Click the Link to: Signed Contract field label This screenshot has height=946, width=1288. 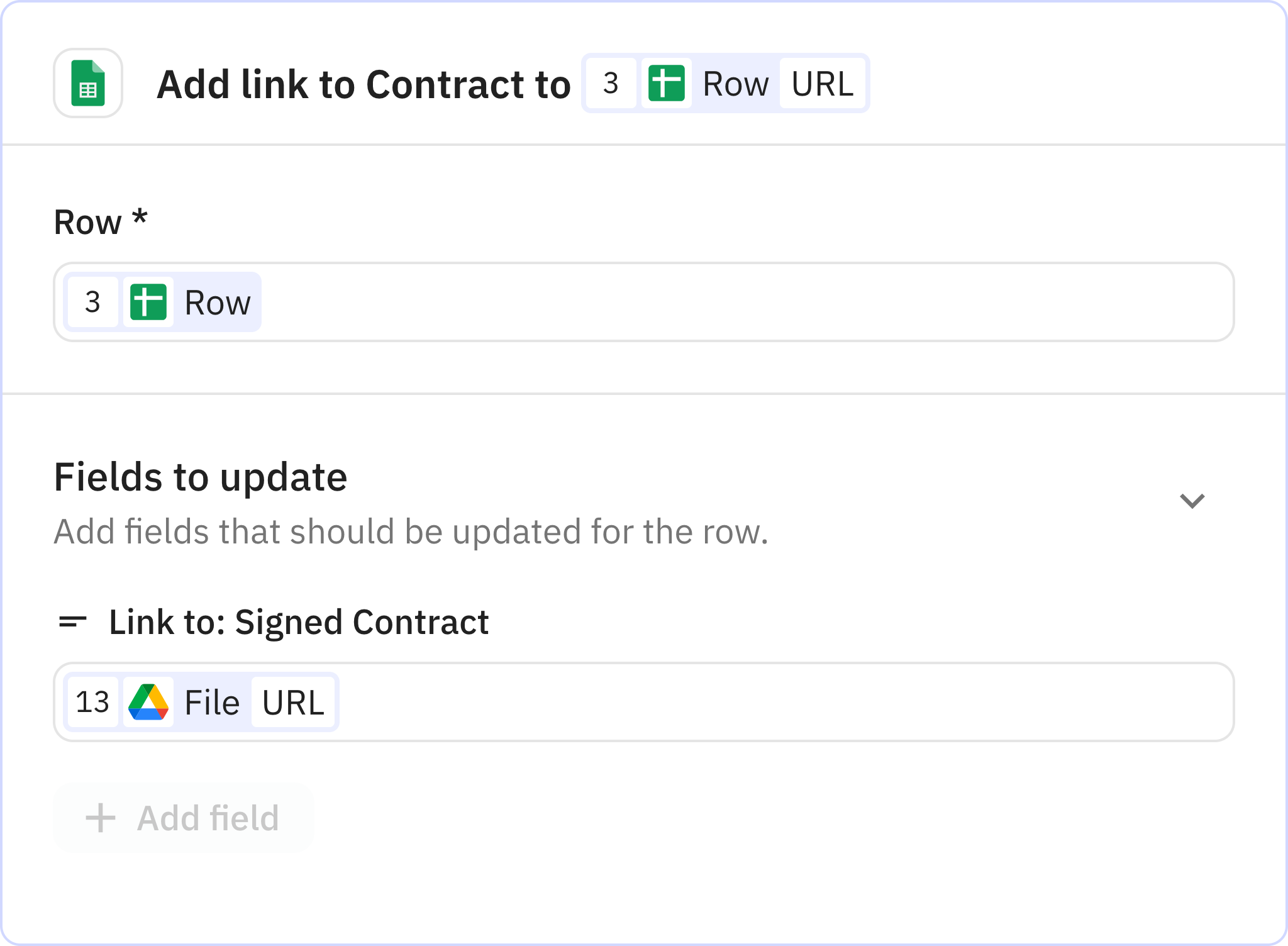(x=298, y=623)
